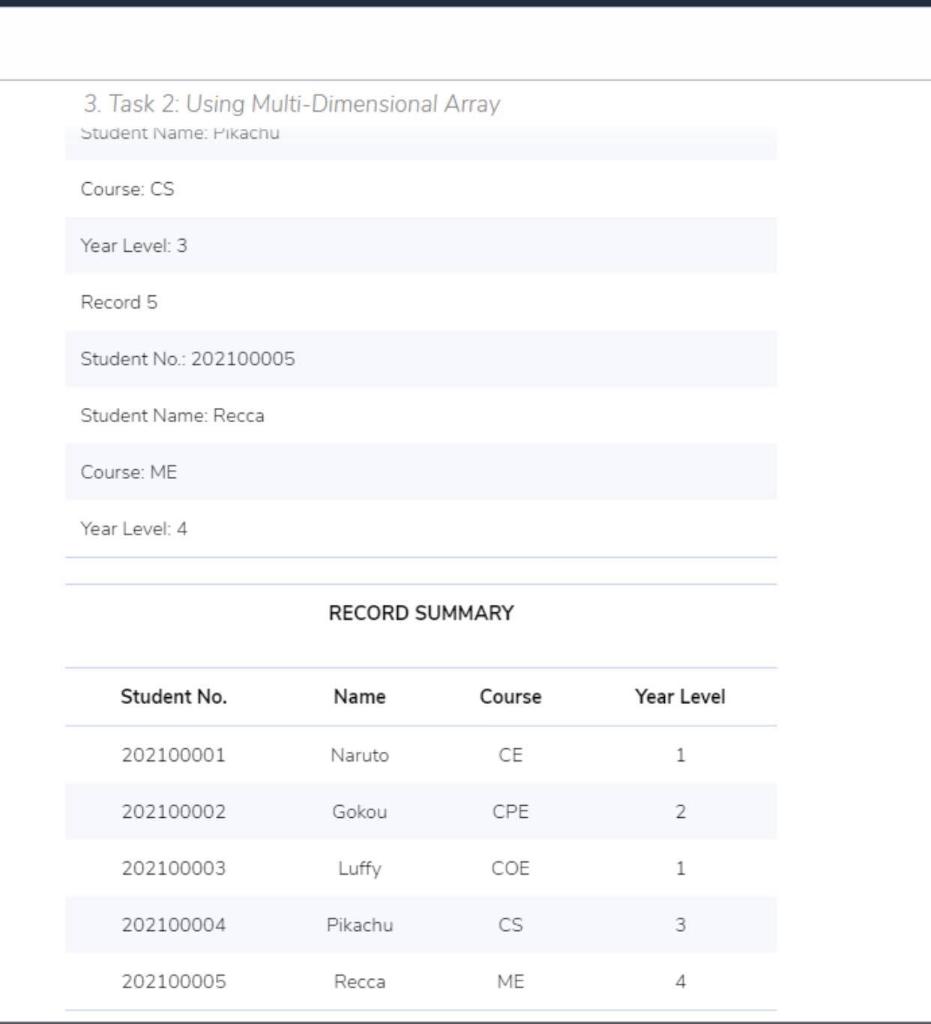Click Pikachu's summary row
The height and width of the screenshot is (1024, 931).
[x=421, y=925]
